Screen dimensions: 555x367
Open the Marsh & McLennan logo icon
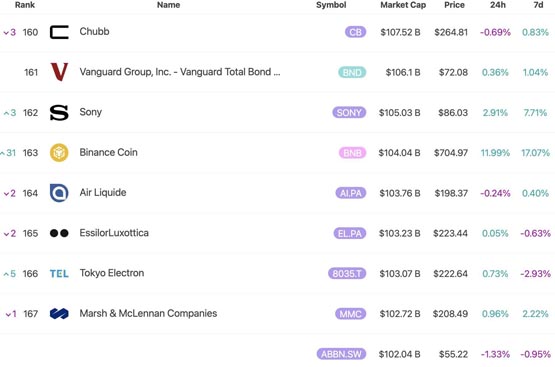pos(59,314)
